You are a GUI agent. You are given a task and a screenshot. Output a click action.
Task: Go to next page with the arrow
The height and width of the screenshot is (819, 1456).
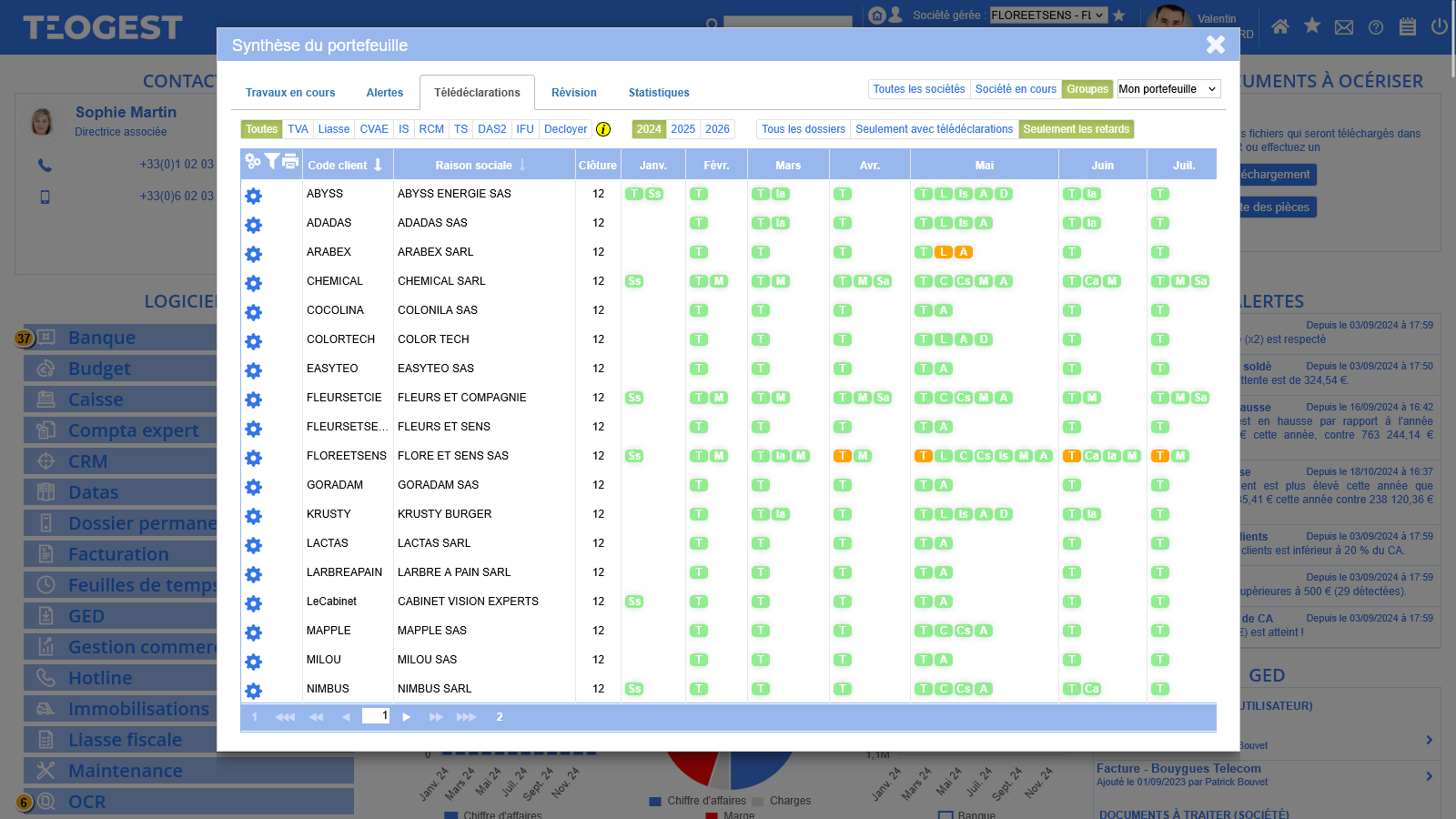click(407, 717)
